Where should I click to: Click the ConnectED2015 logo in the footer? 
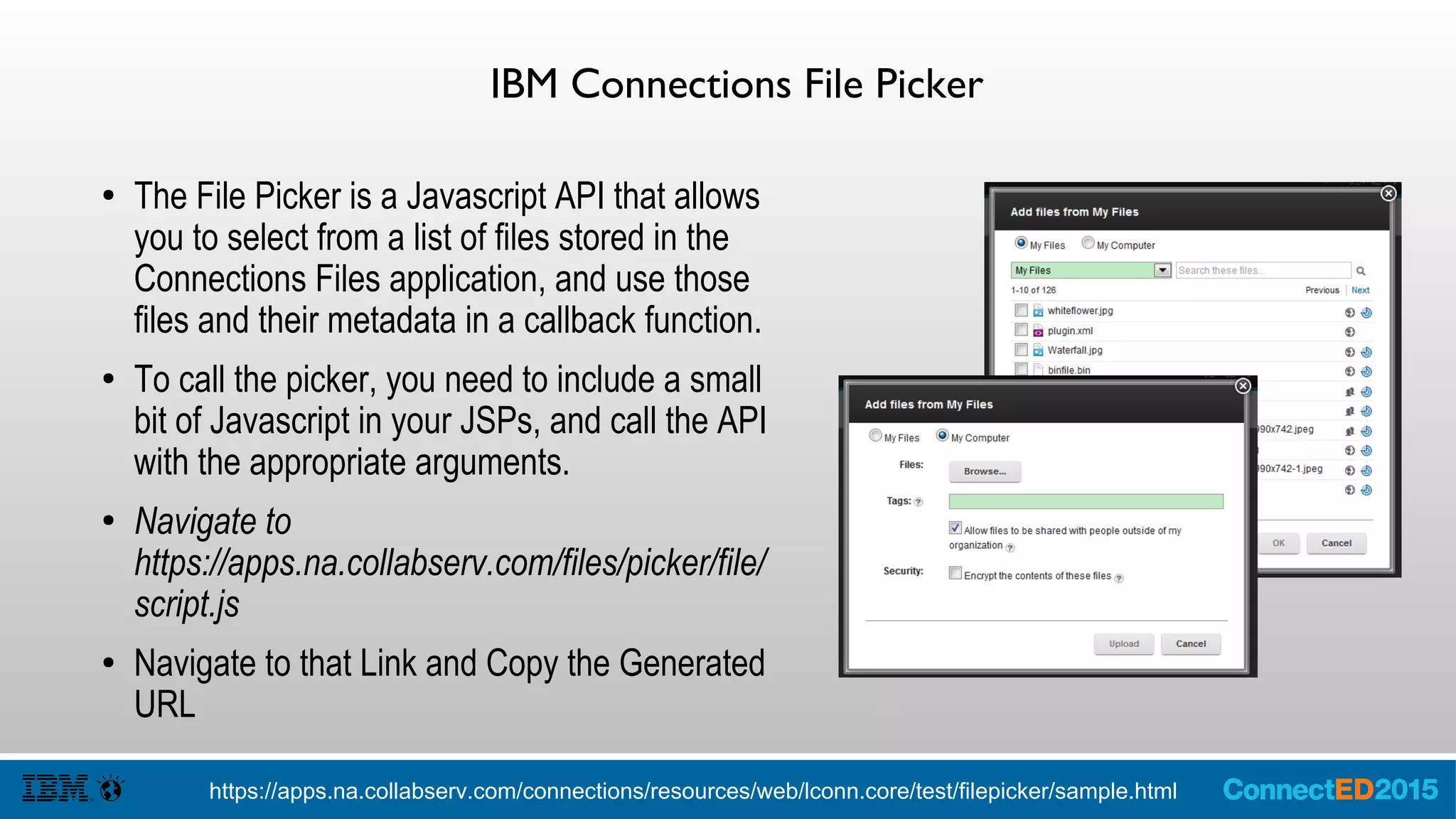(1330, 789)
